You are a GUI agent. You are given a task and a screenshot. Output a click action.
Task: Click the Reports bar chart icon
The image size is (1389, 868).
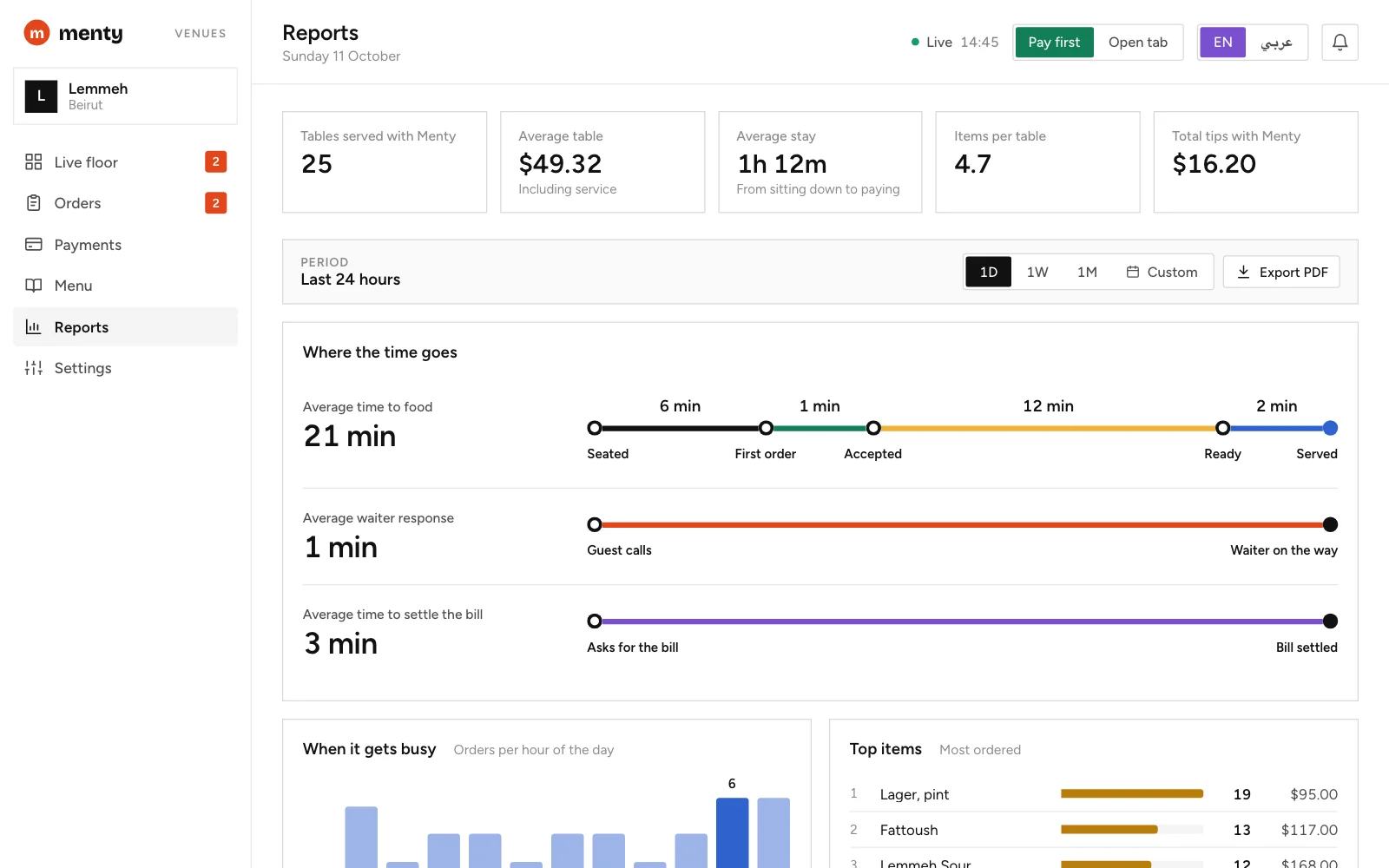pyautogui.click(x=34, y=326)
